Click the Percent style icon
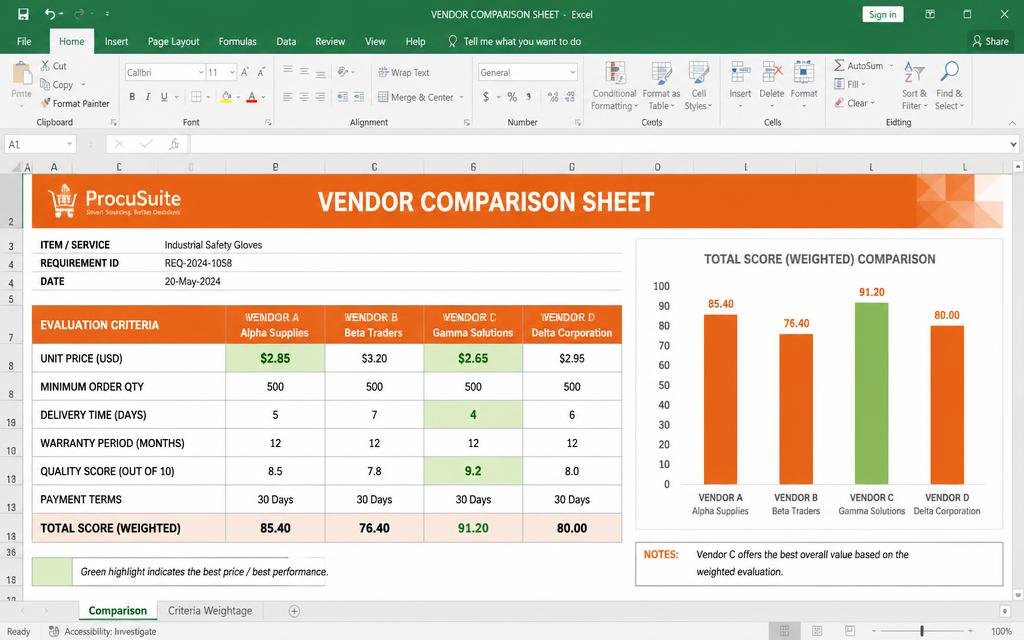The width and height of the screenshot is (1024, 640). (512, 97)
